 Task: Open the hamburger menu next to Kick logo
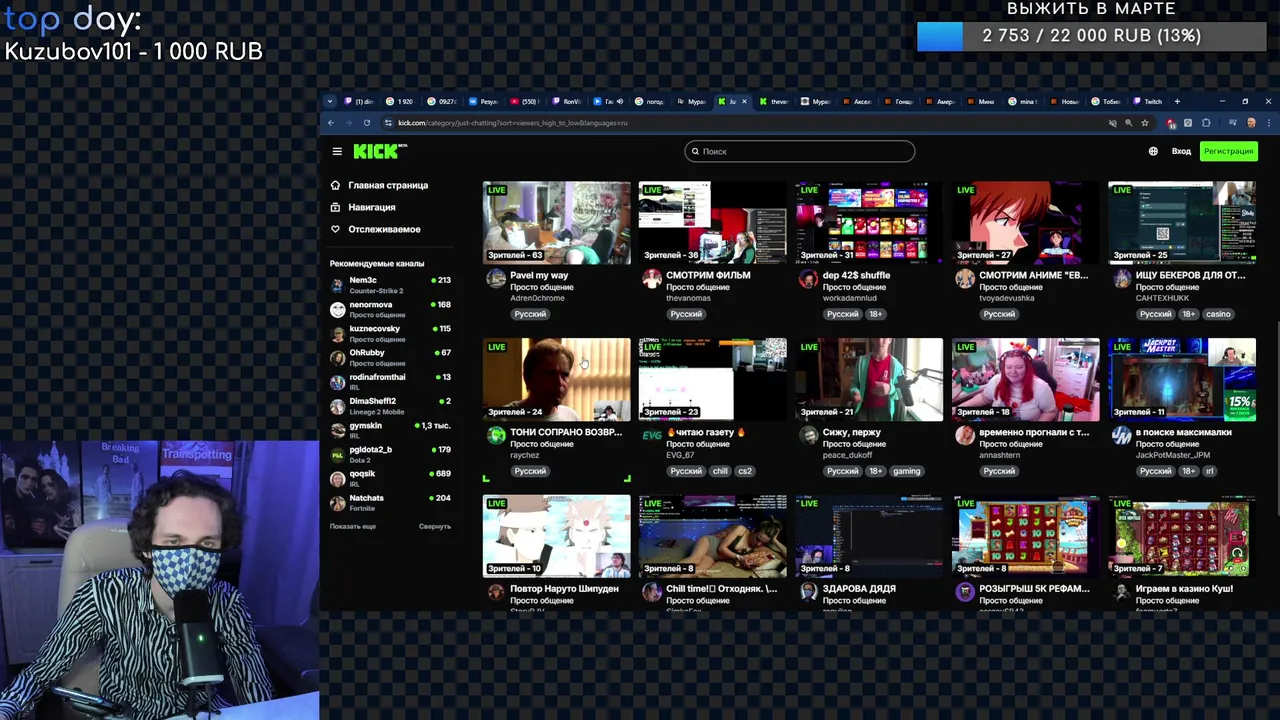337,151
